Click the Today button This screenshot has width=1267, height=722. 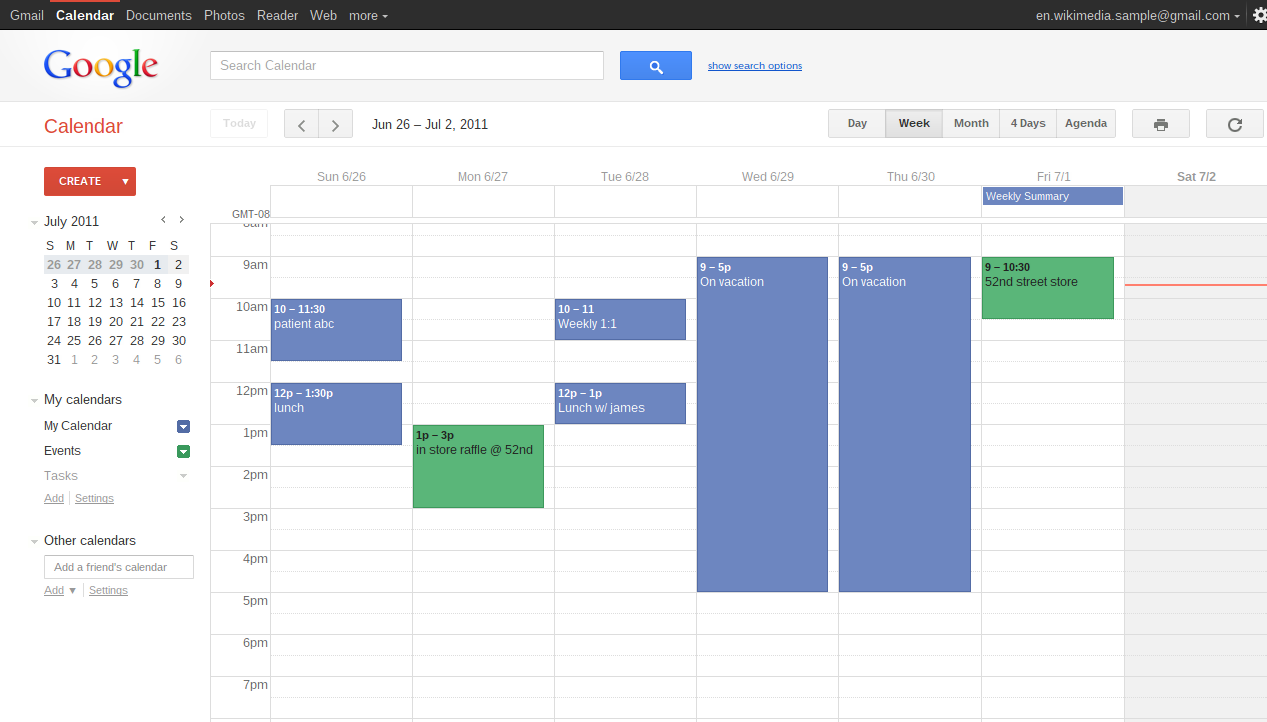pos(239,123)
